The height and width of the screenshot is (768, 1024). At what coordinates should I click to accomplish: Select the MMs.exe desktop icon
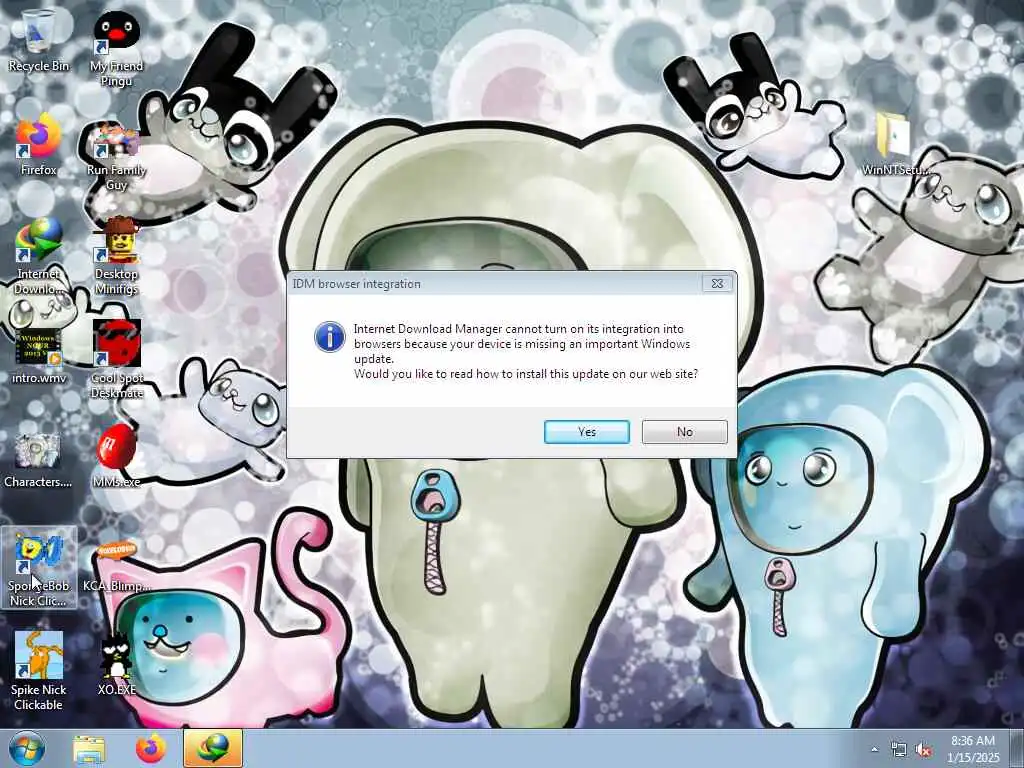coord(116,455)
